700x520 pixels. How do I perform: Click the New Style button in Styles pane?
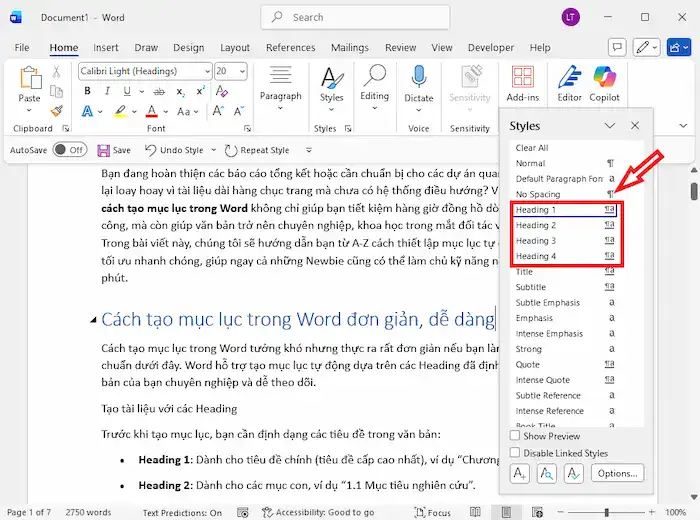[520, 473]
